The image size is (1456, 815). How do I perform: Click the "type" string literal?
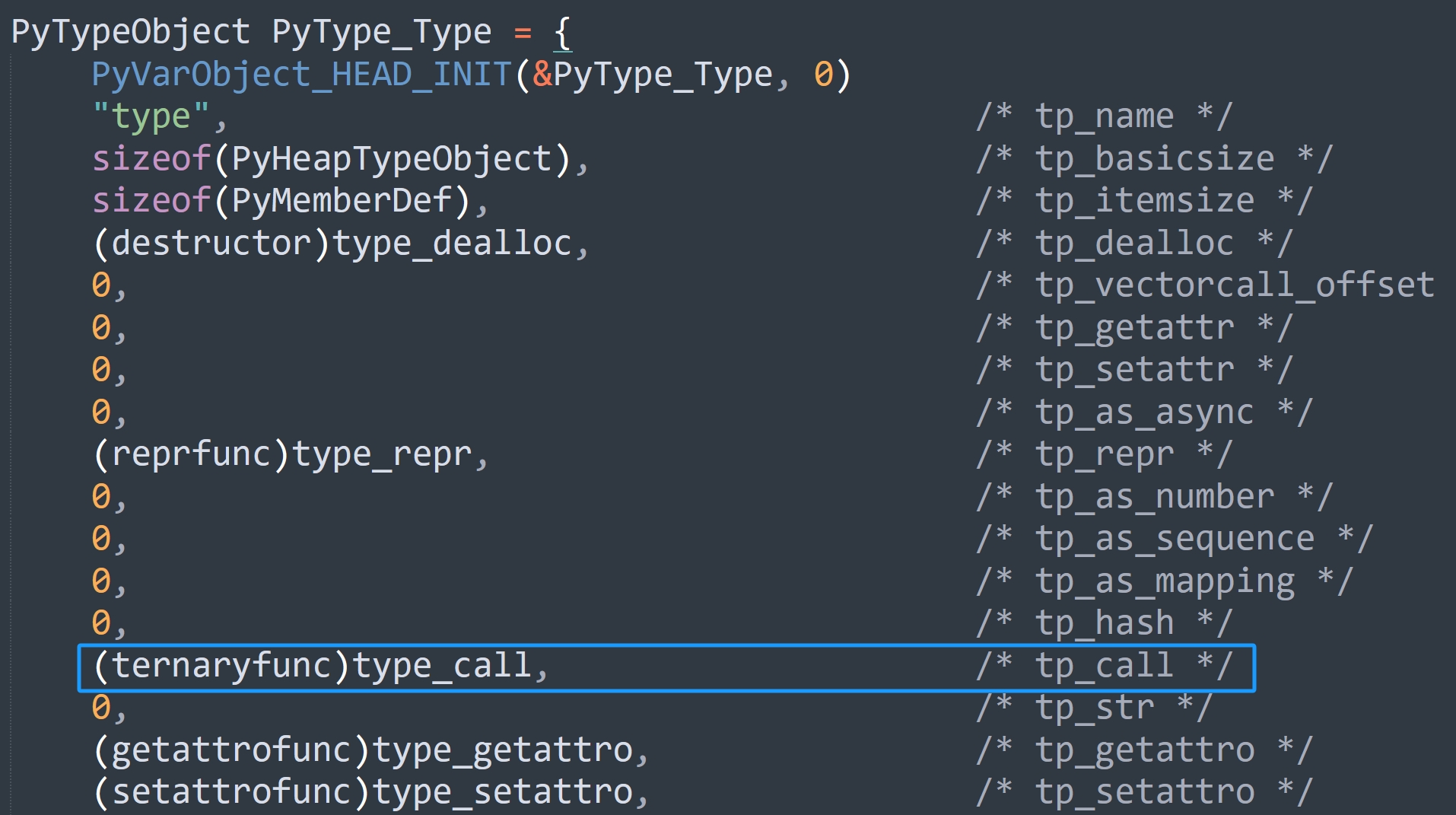(151, 116)
